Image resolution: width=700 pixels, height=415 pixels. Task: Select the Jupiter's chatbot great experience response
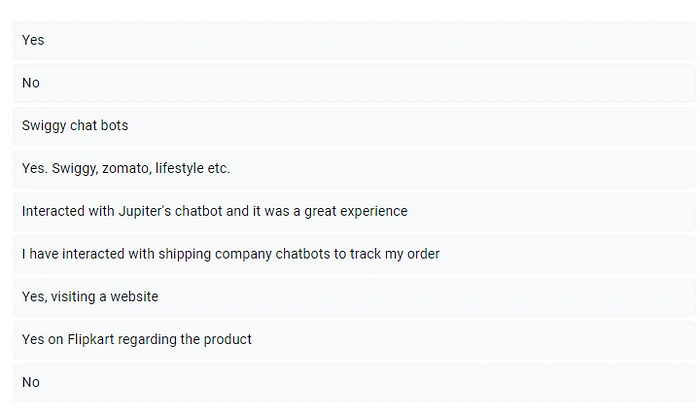click(x=354, y=212)
